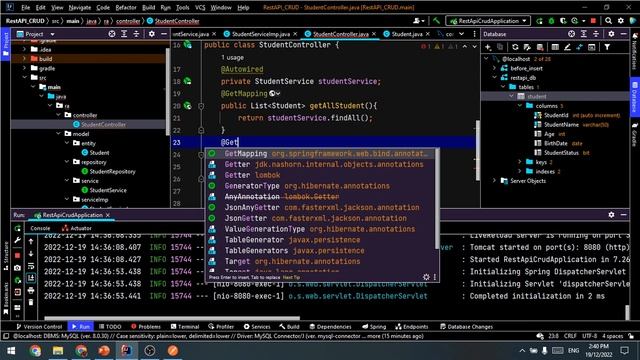Open the Navigate menu

point(80,7)
